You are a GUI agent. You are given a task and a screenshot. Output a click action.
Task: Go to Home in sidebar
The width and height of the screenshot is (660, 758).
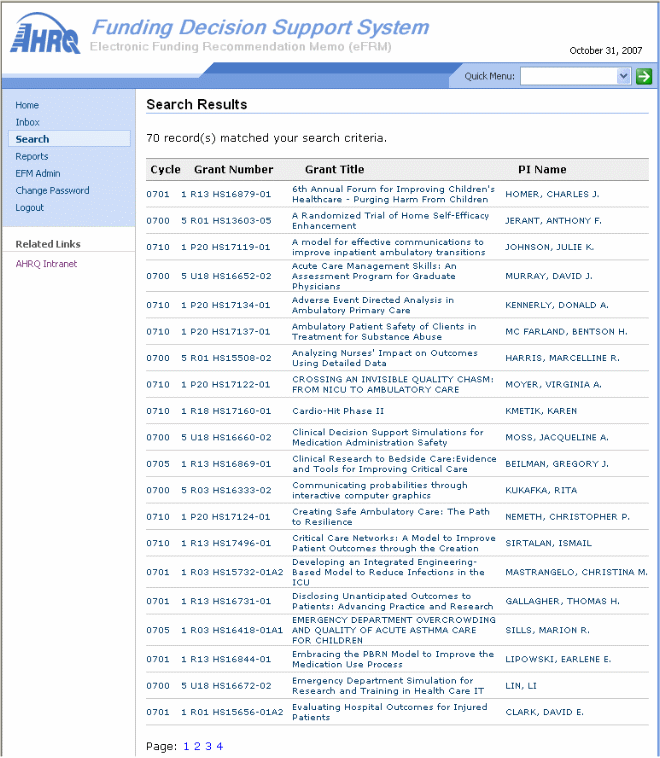pos(27,105)
